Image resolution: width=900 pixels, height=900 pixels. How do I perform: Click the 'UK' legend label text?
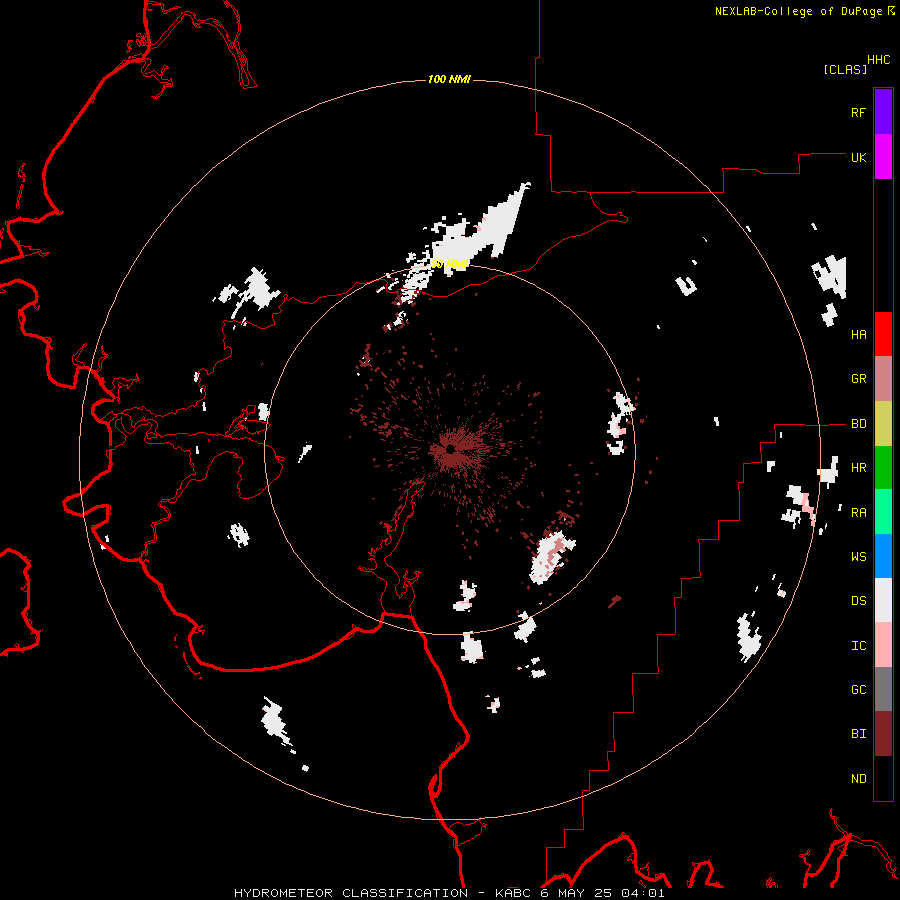pos(858,157)
